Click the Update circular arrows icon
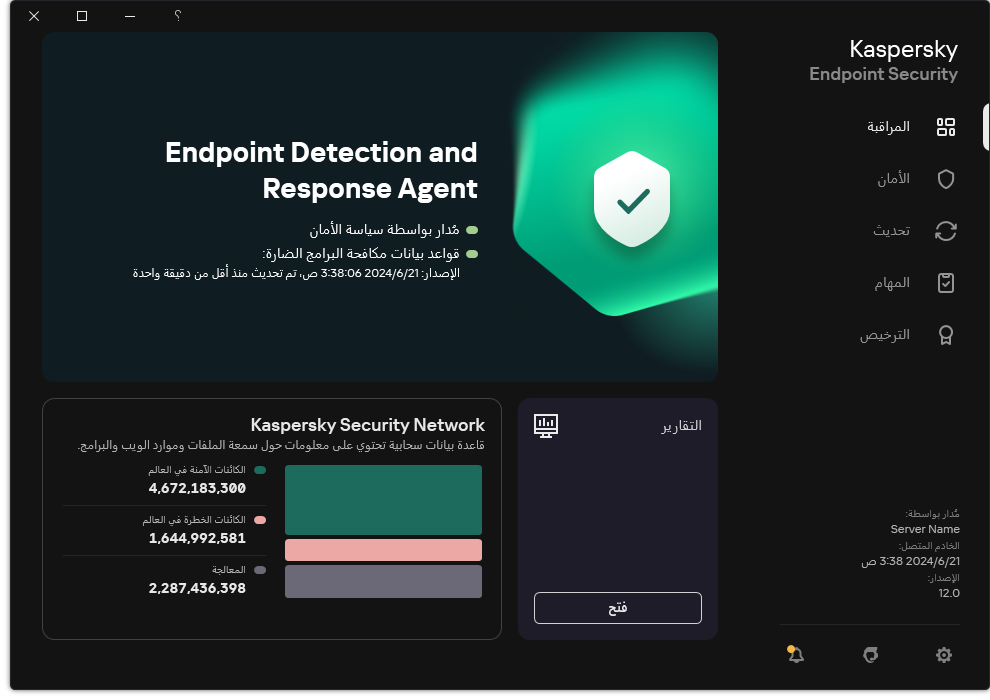 pyautogui.click(x=945, y=231)
